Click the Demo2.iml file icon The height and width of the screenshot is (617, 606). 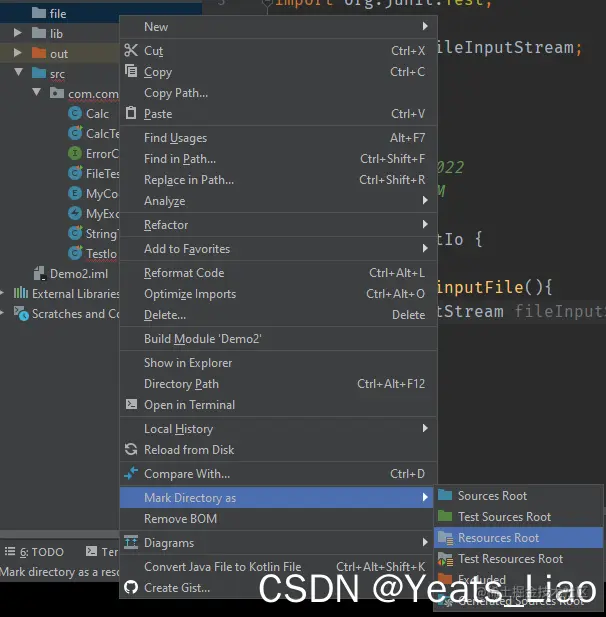tap(40, 273)
